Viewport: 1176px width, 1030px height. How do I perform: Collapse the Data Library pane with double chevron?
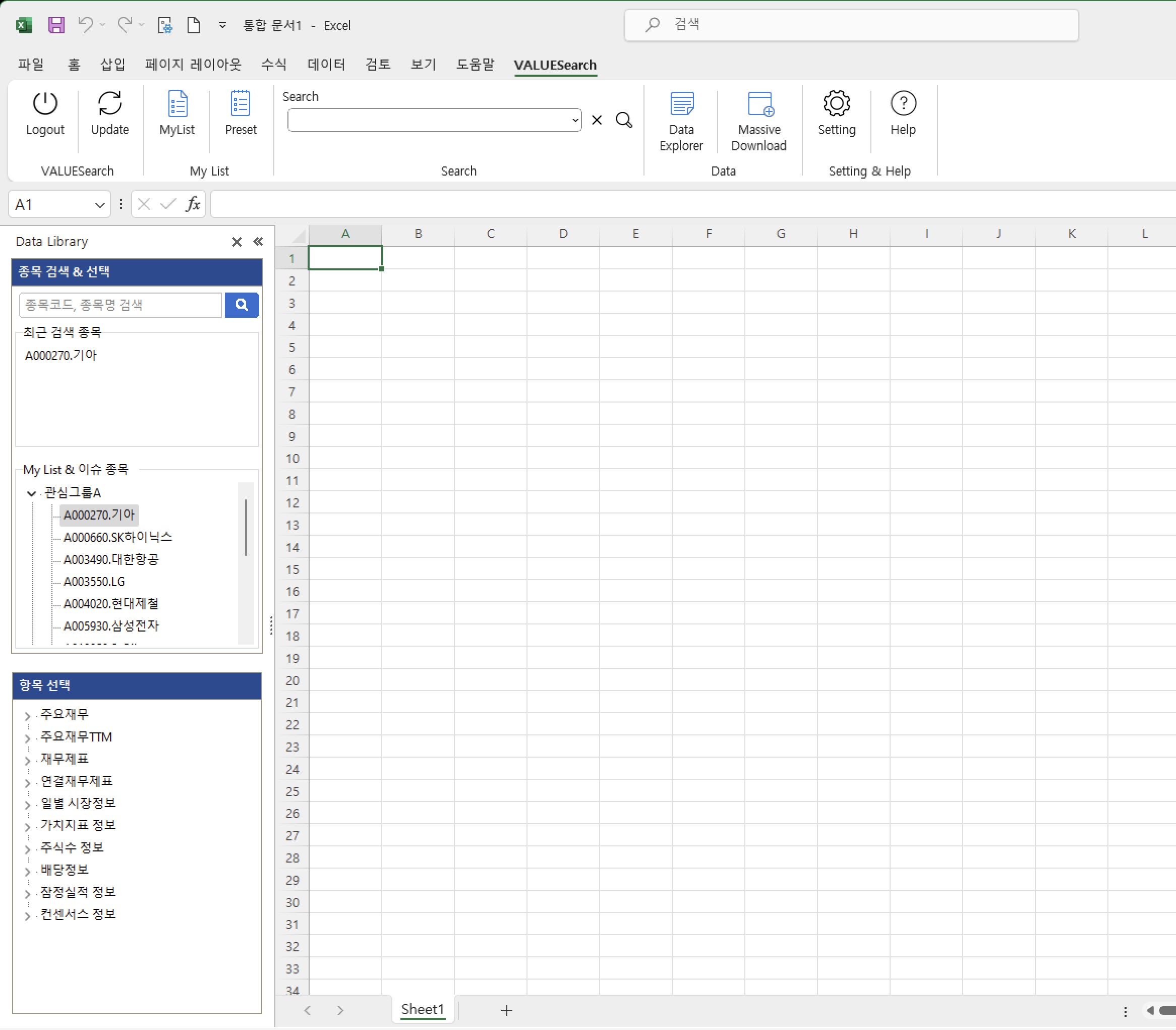pyautogui.click(x=259, y=242)
